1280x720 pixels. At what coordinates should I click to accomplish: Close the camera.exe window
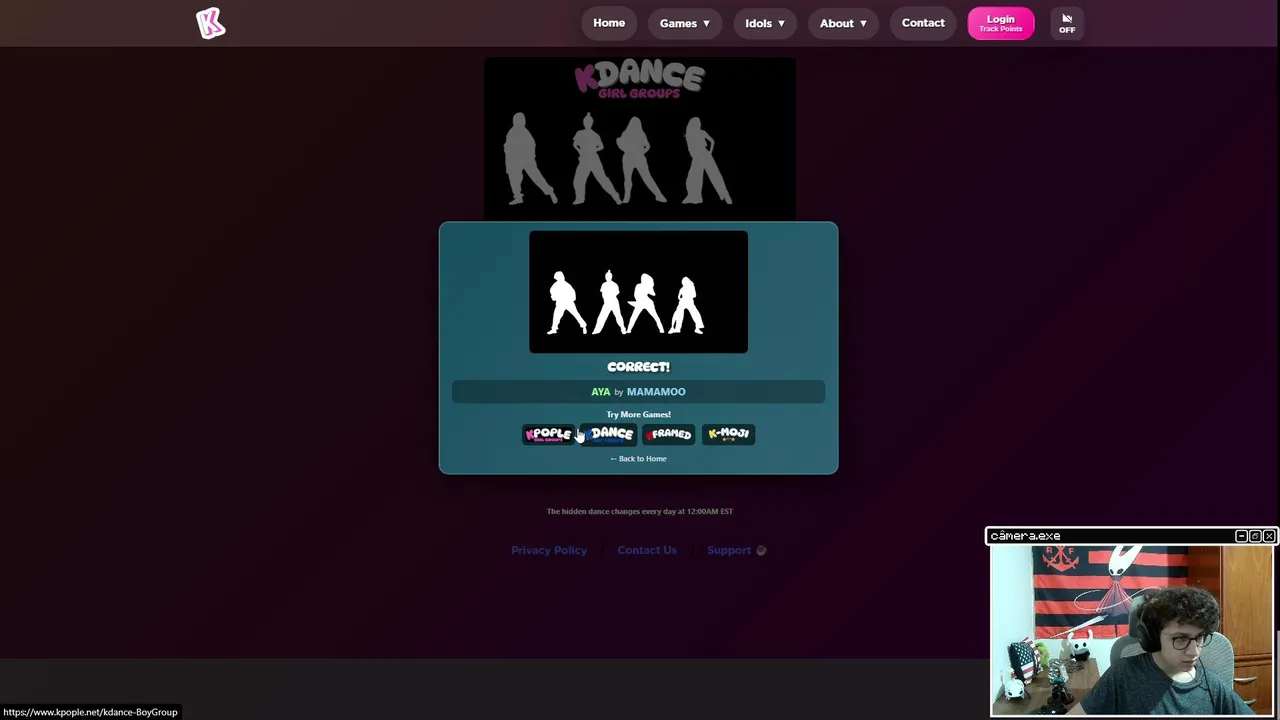(1269, 536)
